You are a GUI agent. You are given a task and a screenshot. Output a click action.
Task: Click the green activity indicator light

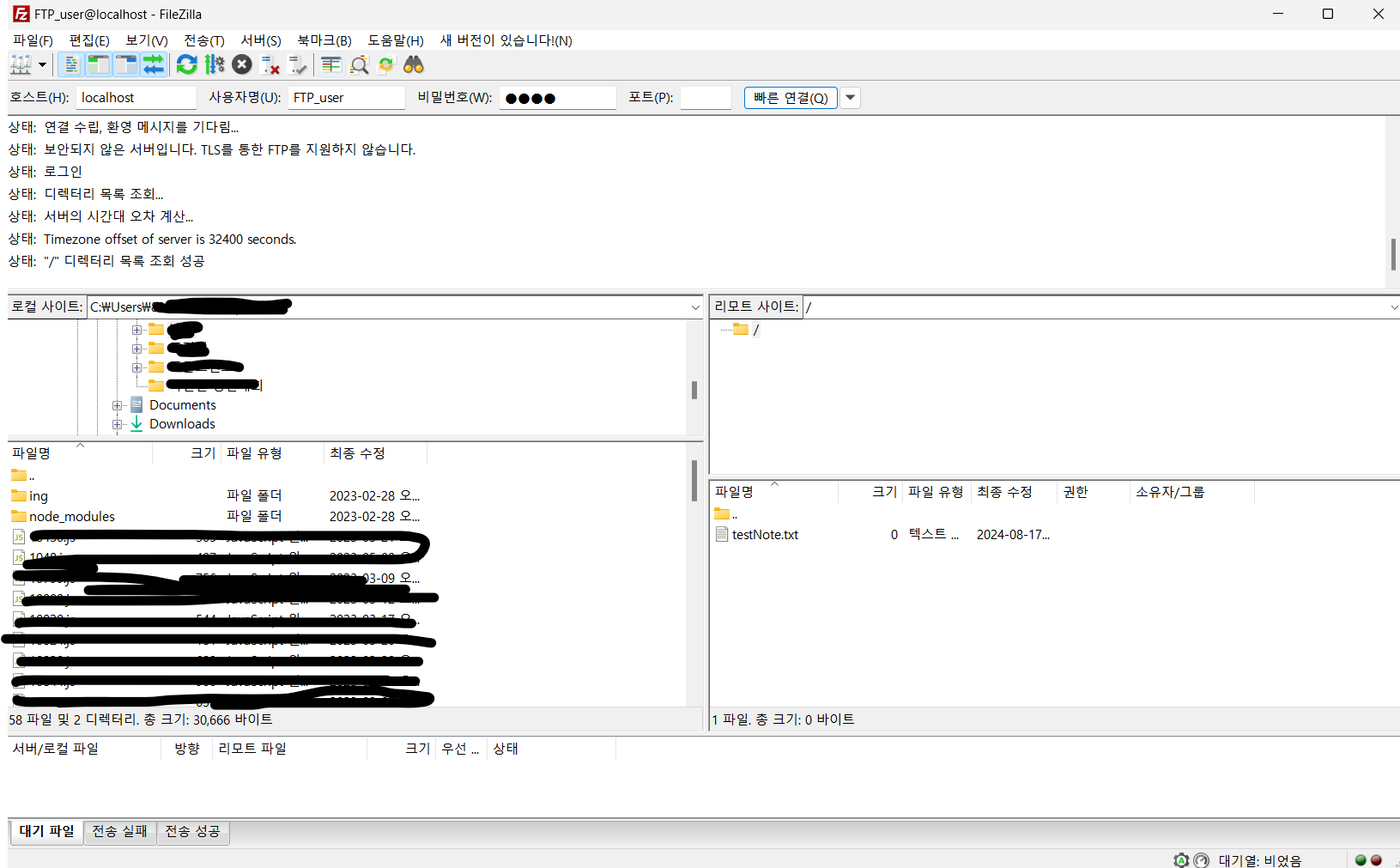[x=1361, y=860]
